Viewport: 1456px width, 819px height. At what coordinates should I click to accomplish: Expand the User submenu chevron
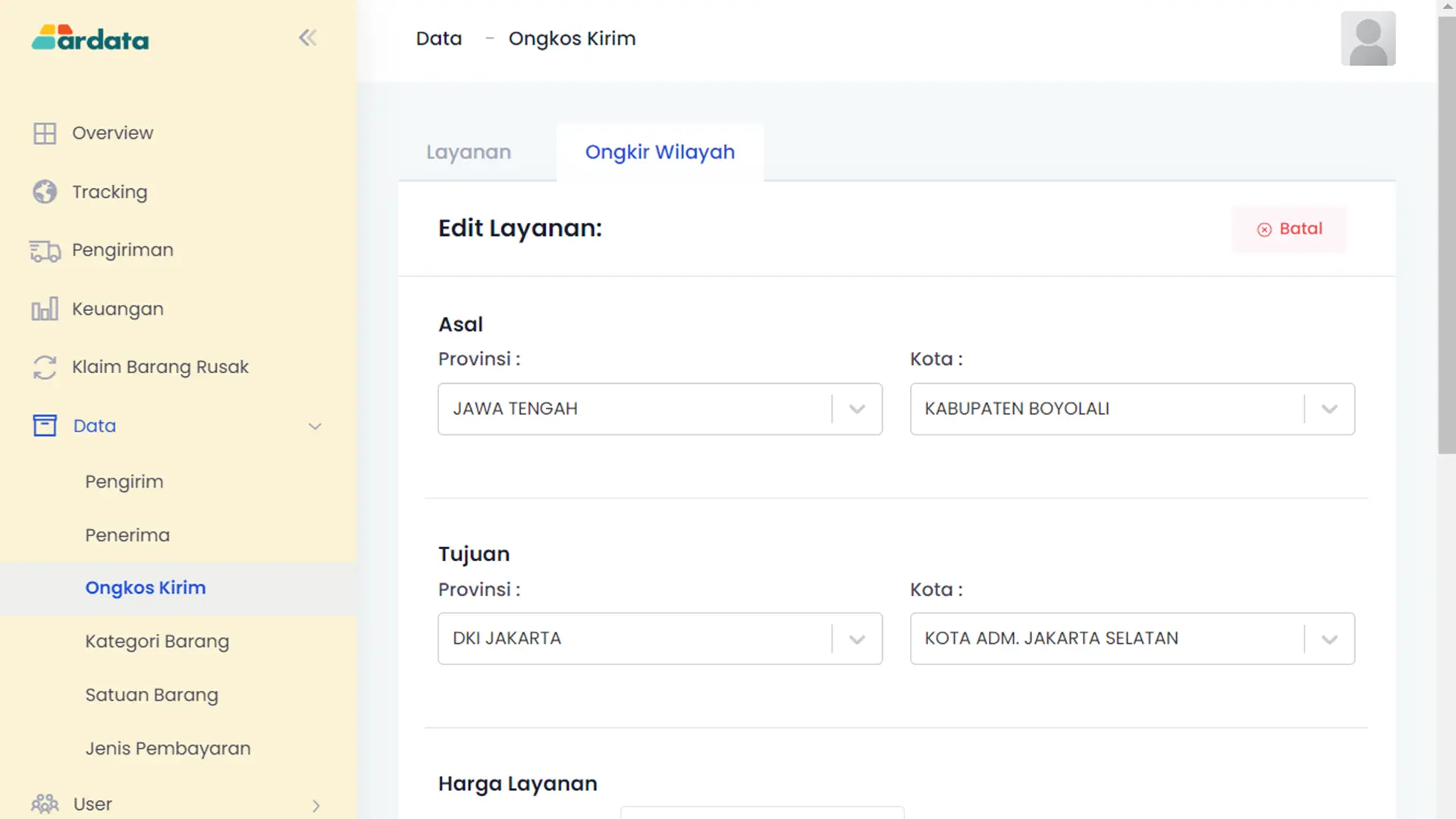pyautogui.click(x=316, y=805)
